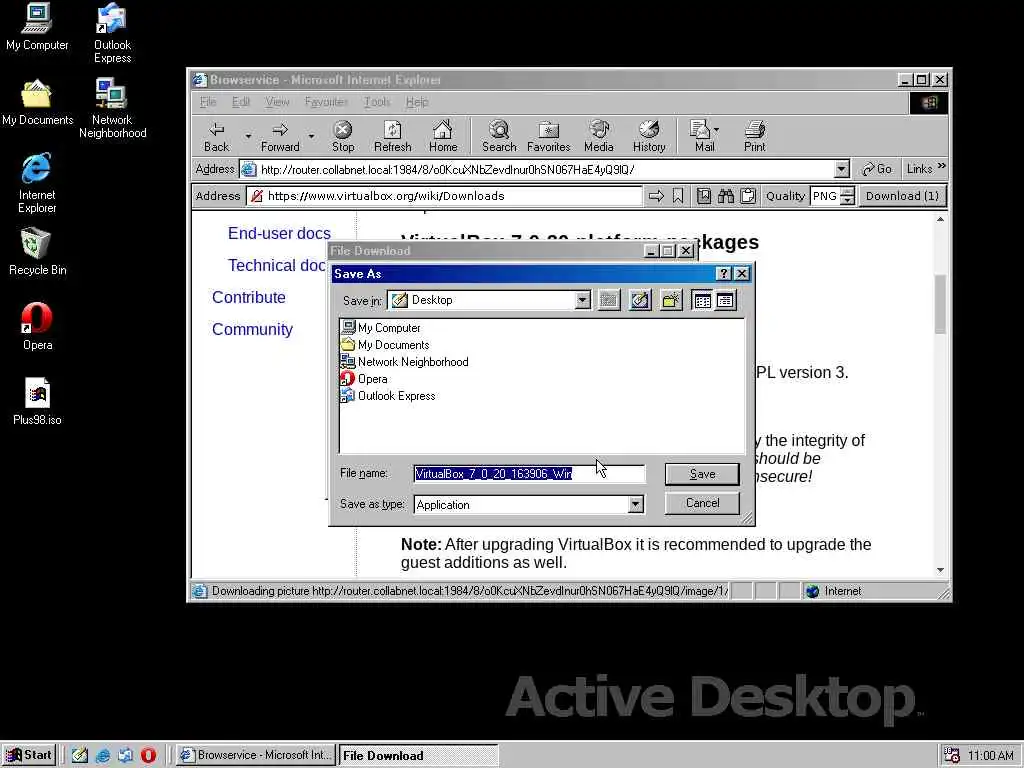Image resolution: width=1024 pixels, height=768 pixels.
Task: Expand the Save in Desktop dropdown
Action: (x=583, y=300)
